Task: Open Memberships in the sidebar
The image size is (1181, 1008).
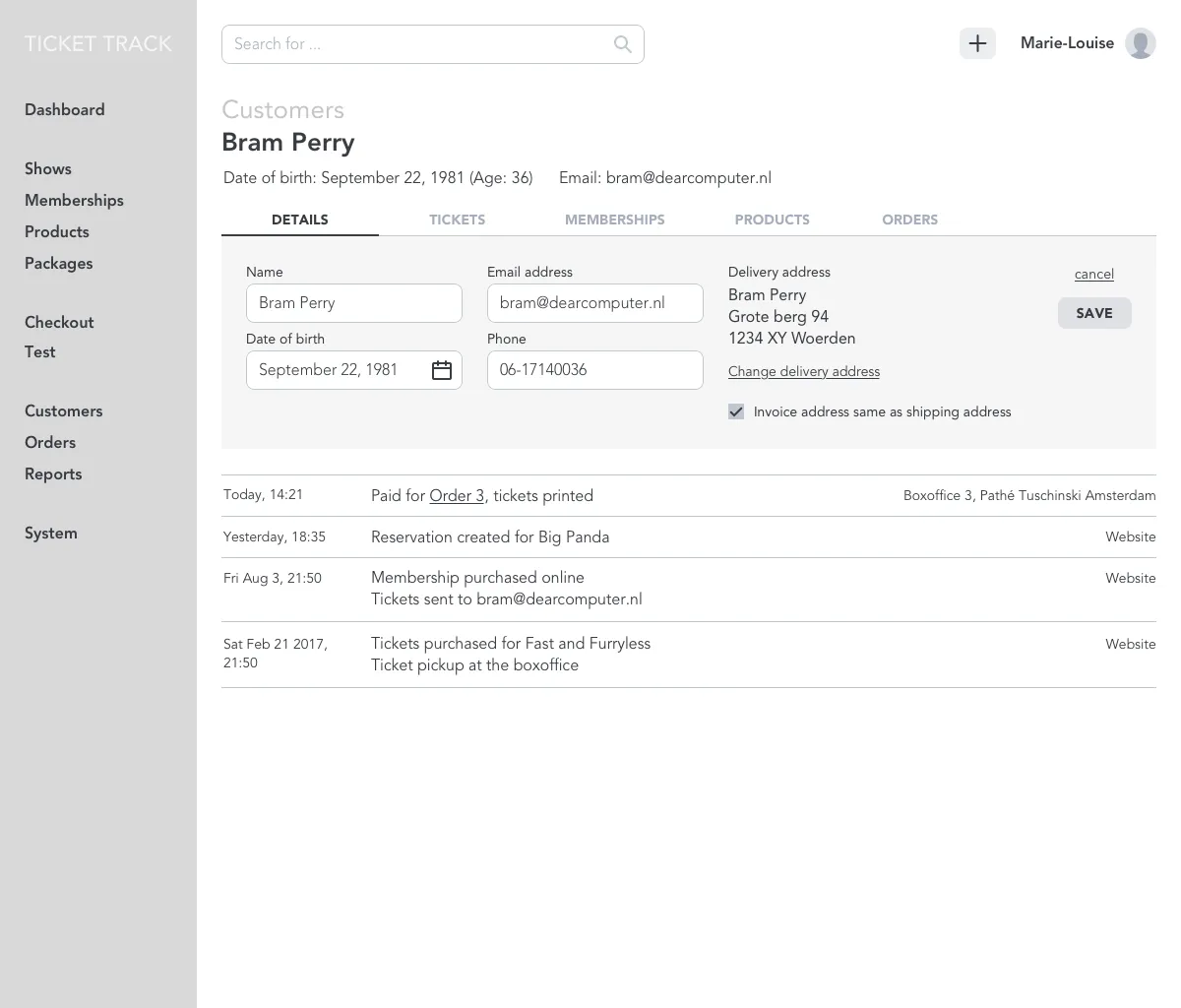Action: tap(74, 200)
